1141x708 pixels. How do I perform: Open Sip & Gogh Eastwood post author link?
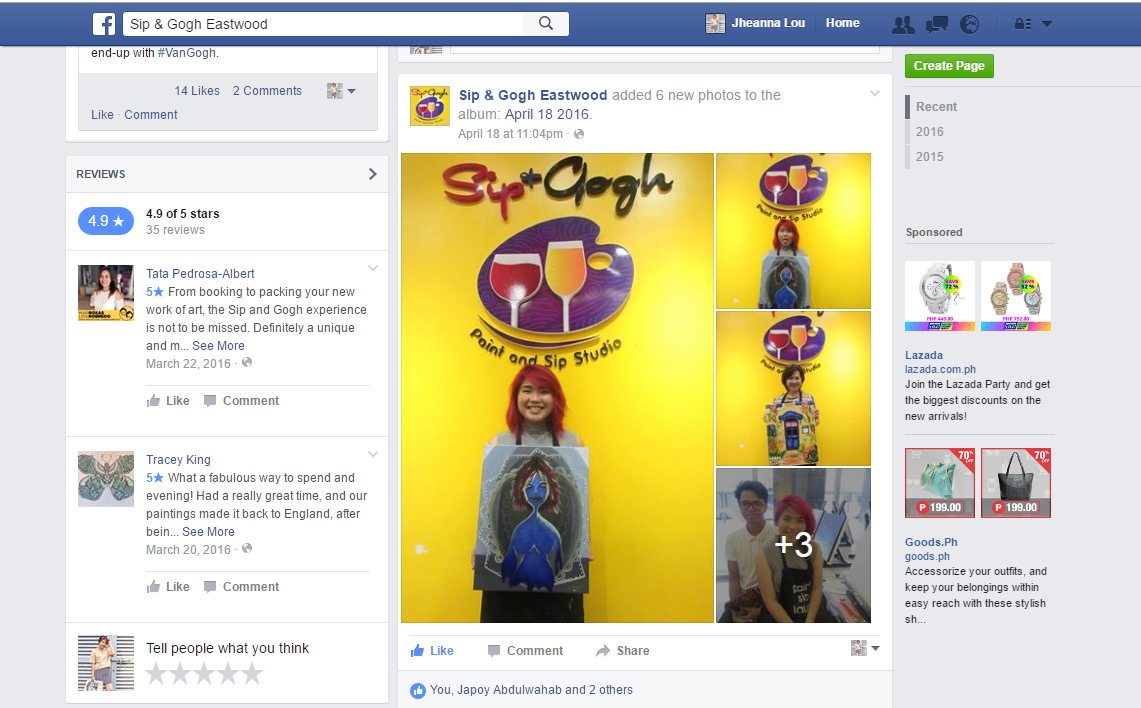click(533, 95)
